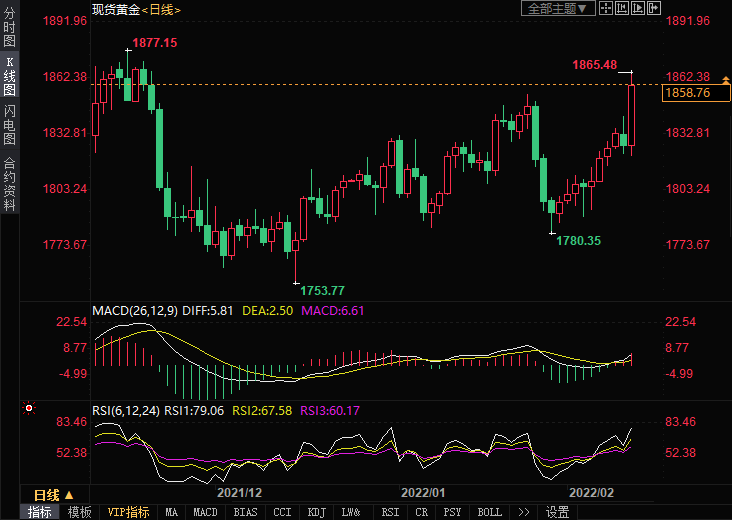Open the 合约资料 side tab
The height and width of the screenshot is (520, 732).
tap(9, 184)
